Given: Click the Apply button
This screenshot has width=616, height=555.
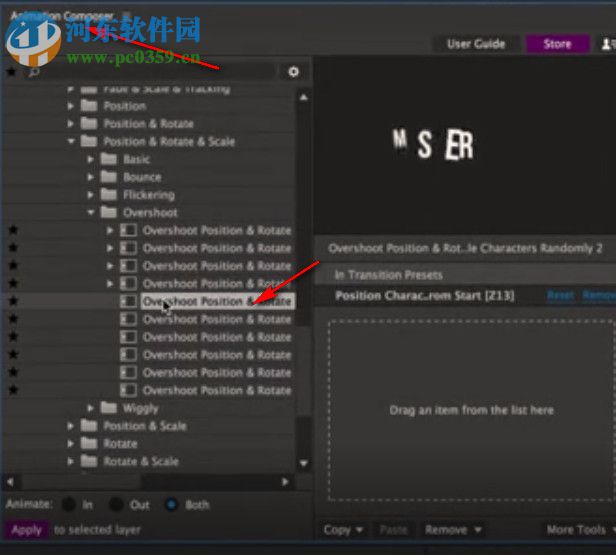Looking at the screenshot, I should (x=26, y=530).
